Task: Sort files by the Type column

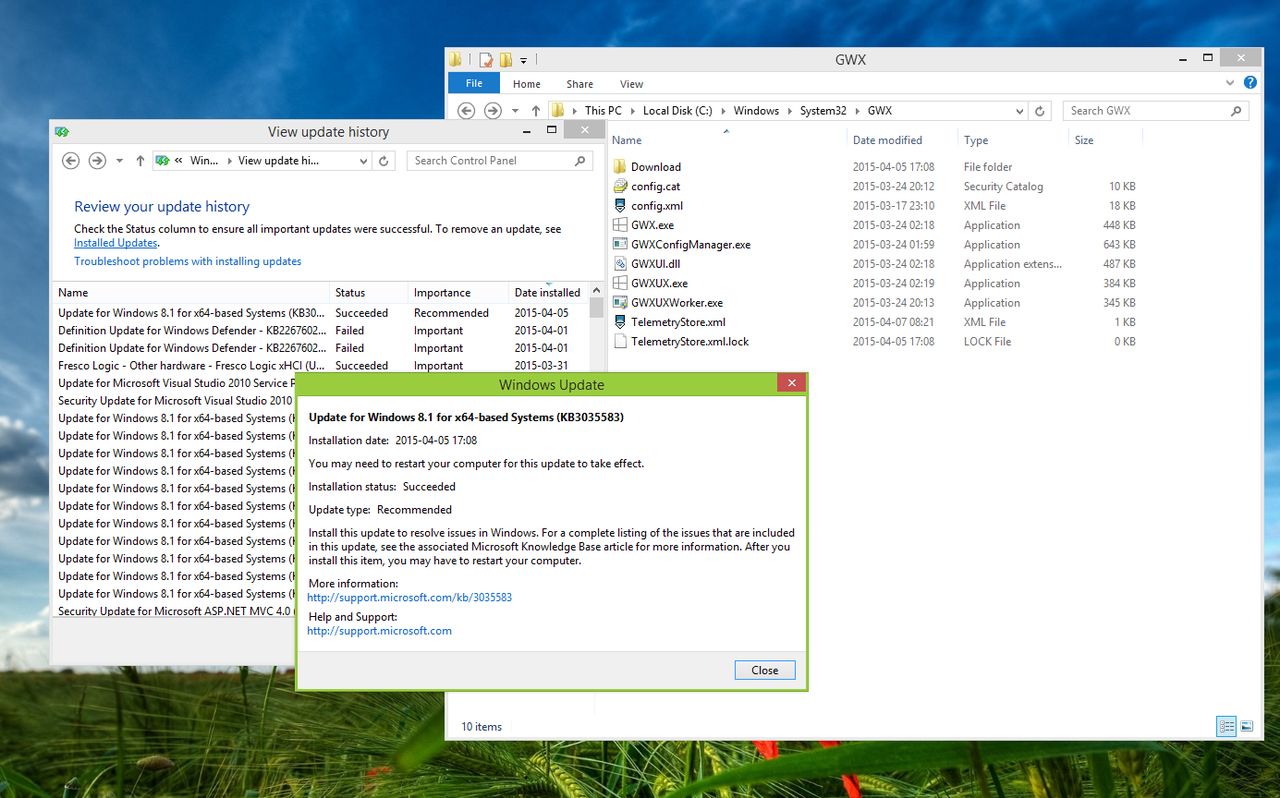Action: point(976,140)
